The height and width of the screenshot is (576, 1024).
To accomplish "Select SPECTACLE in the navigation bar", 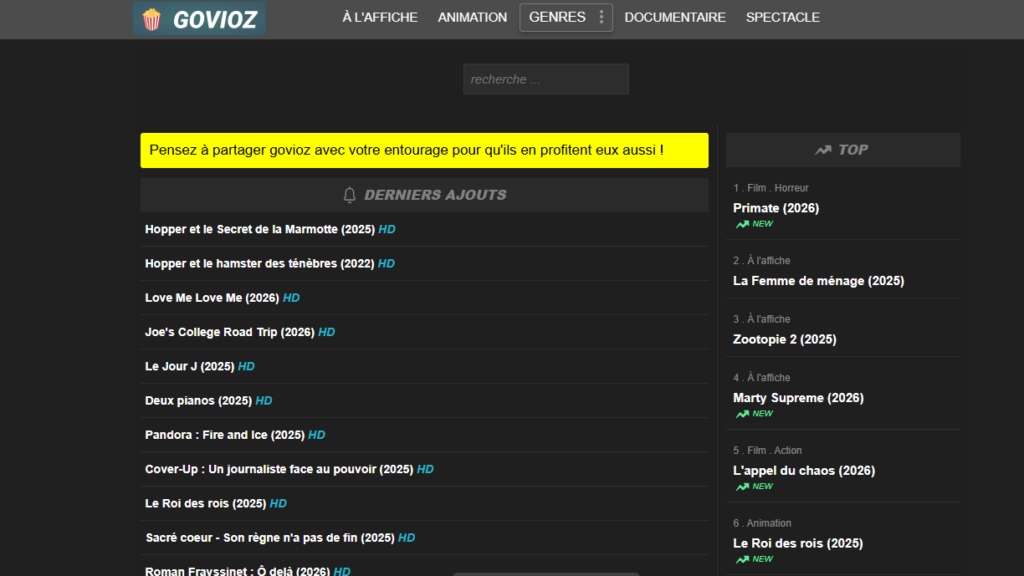I will click(x=783, y=17).
